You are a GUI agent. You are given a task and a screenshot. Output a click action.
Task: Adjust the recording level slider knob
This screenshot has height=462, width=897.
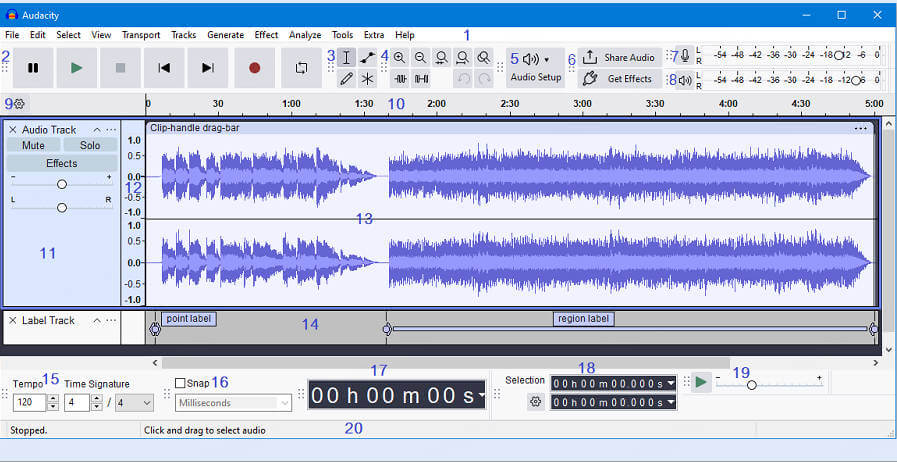(x=839, y=55)
